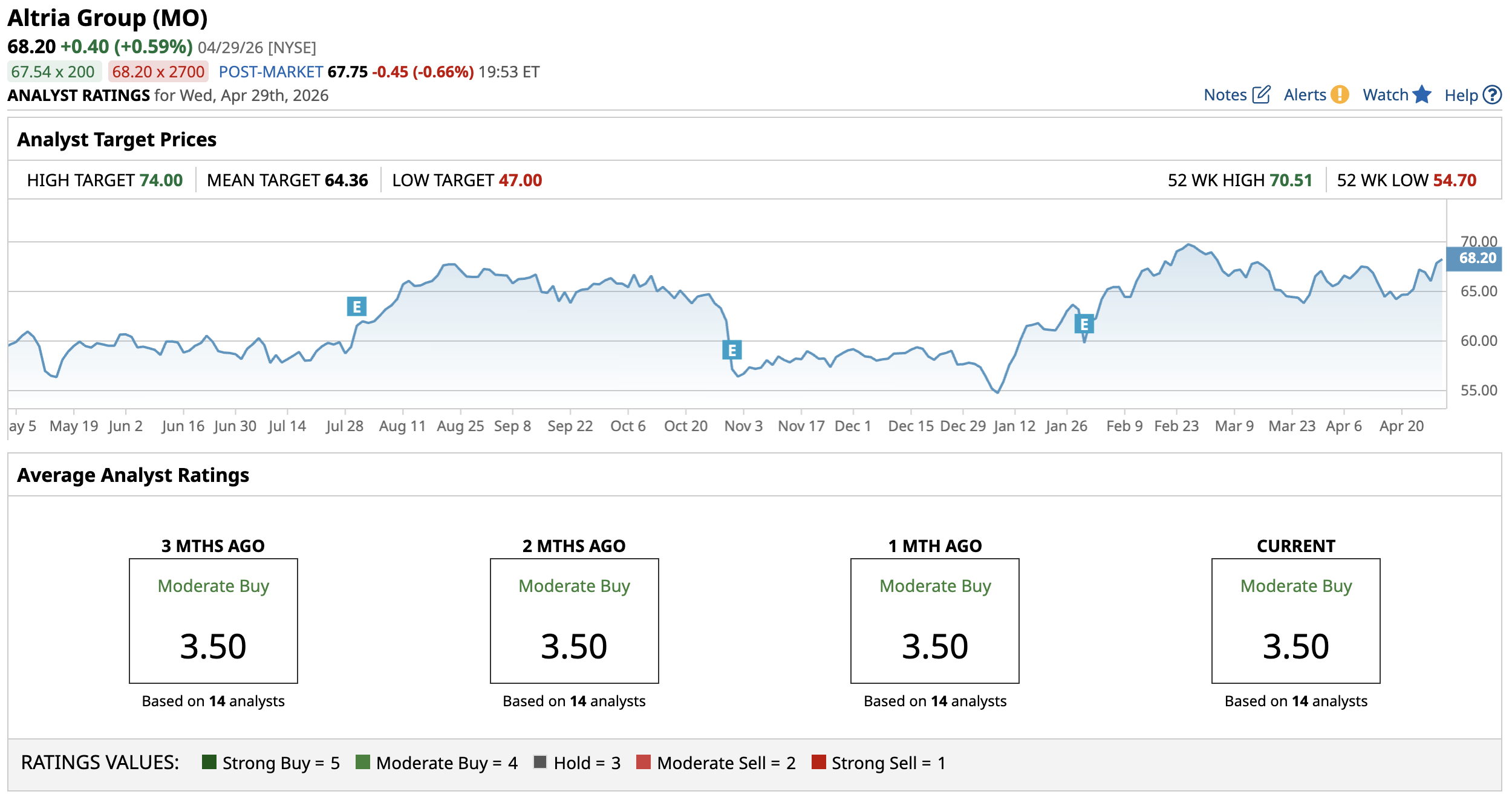
Task: Click the gray Hold legend swatch
Action: coord(540,762)
